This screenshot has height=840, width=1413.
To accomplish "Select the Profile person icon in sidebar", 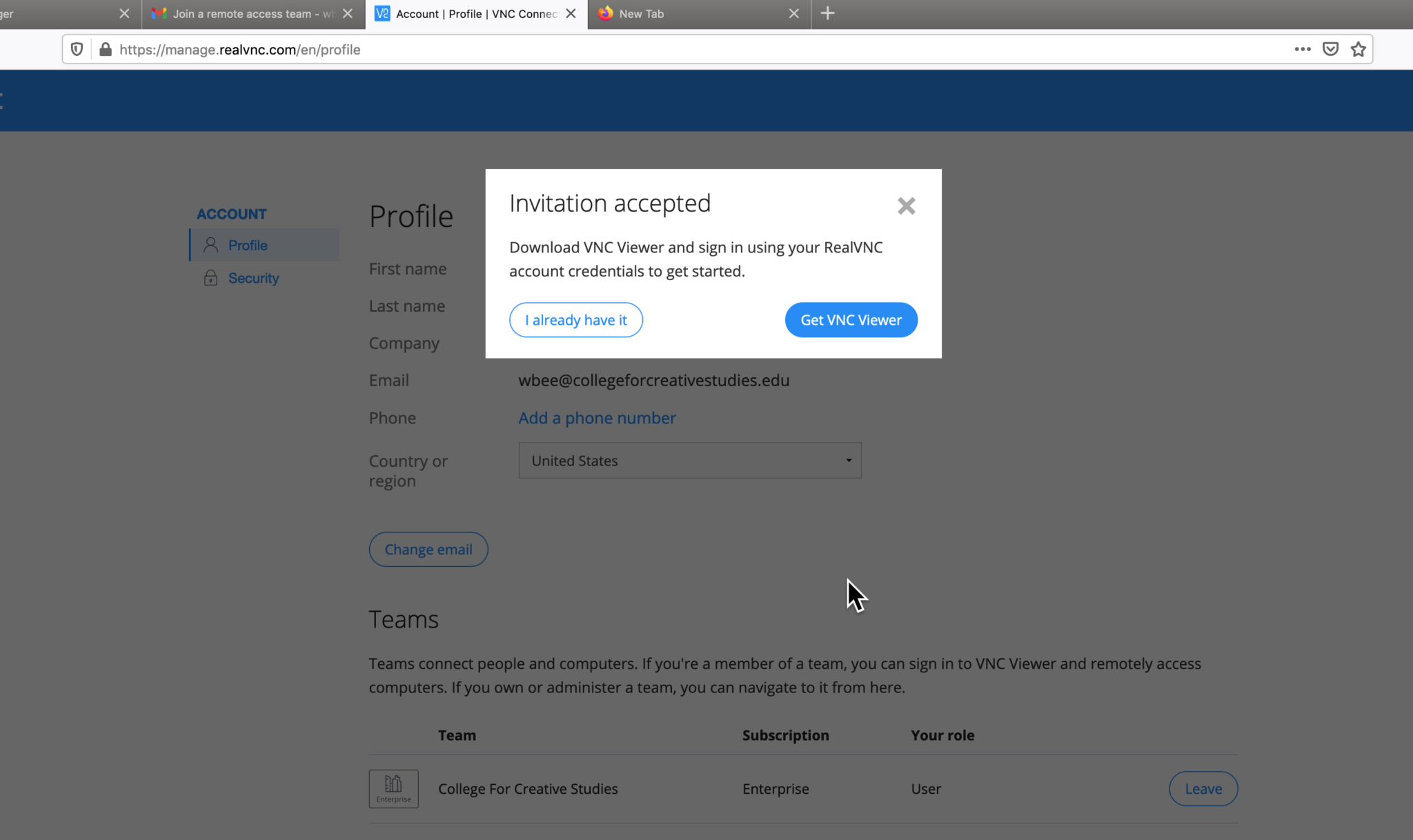I will (x=210, y=245).
